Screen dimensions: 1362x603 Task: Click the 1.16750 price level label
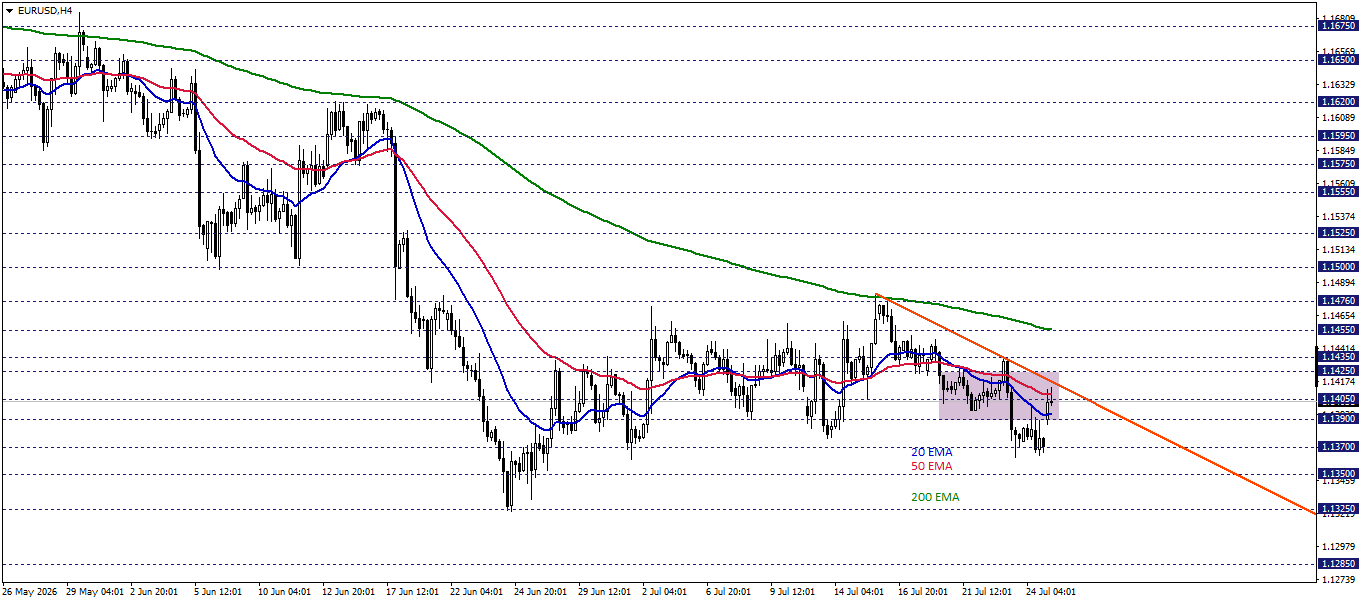(x=1339, y=27)
